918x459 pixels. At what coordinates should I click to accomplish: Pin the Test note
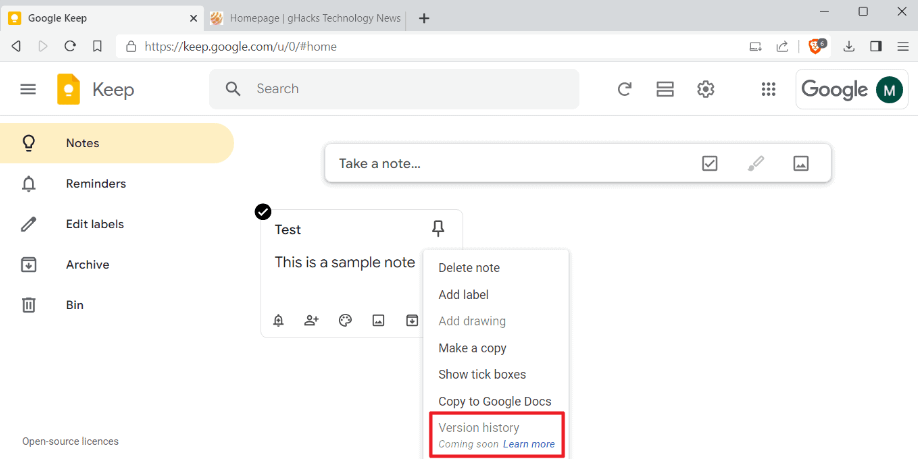click(x=438, y=229)
